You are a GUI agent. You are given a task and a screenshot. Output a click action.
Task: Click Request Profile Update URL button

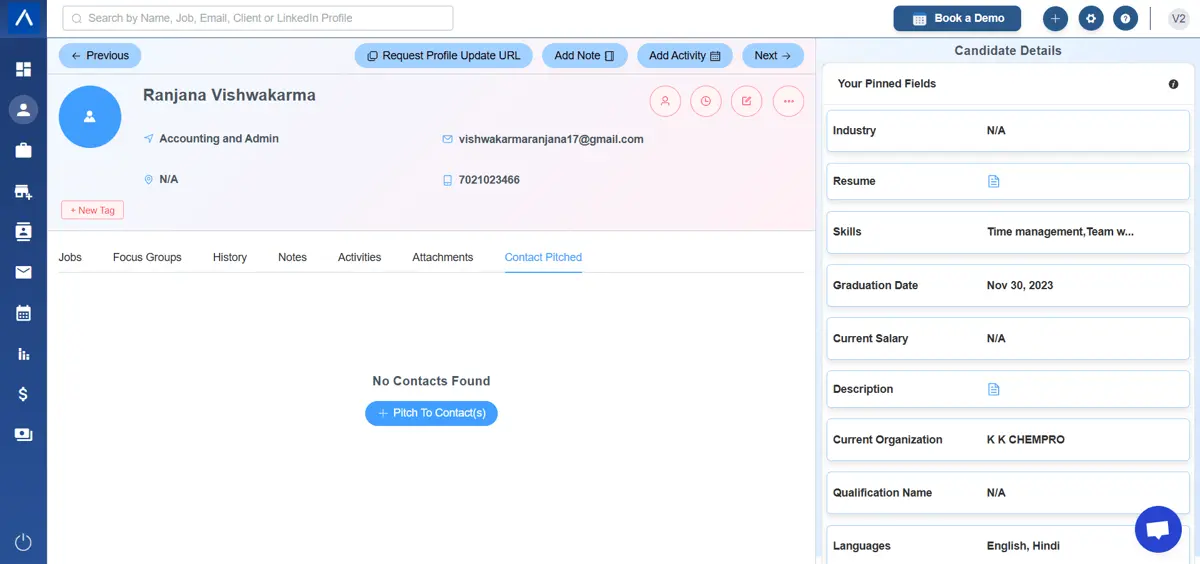(443, 56)
